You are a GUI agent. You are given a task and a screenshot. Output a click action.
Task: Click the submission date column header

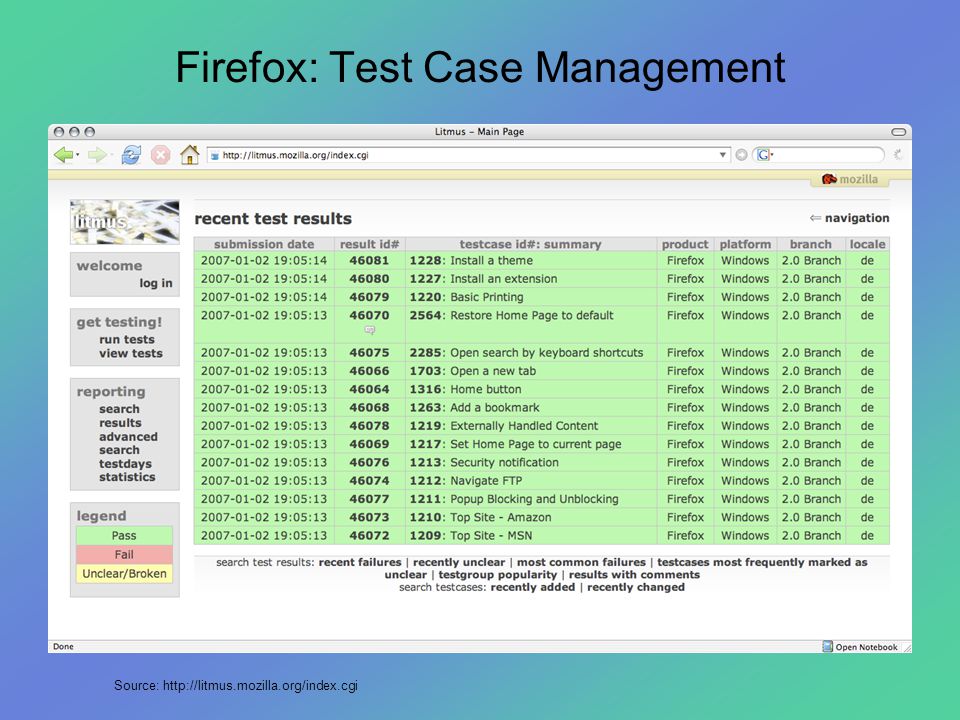click(264, 244)
